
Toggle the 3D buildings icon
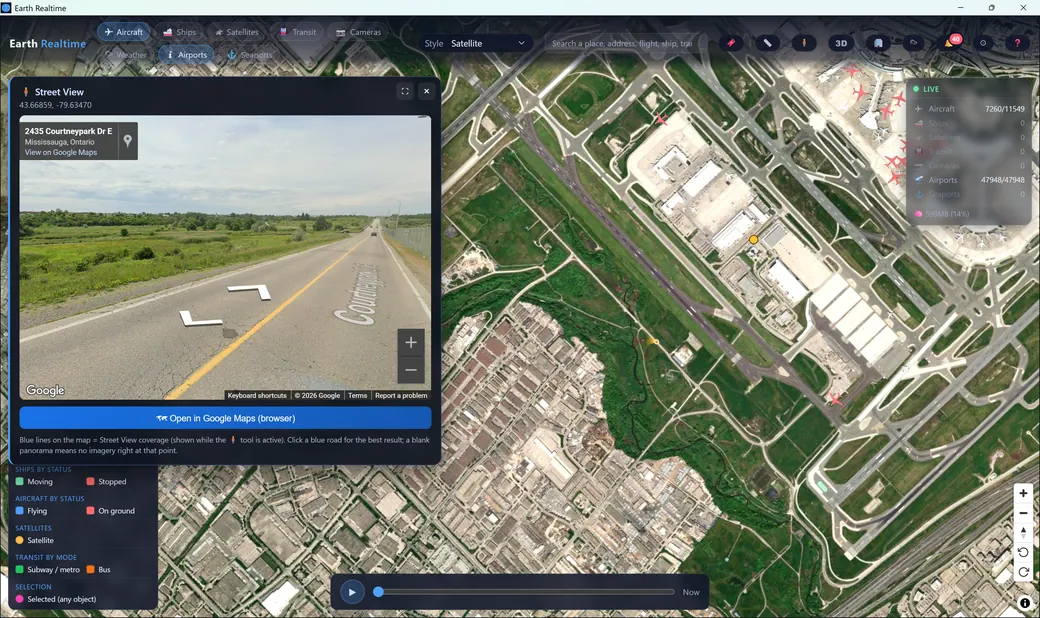pyautogui.click(x=878, y=43)
